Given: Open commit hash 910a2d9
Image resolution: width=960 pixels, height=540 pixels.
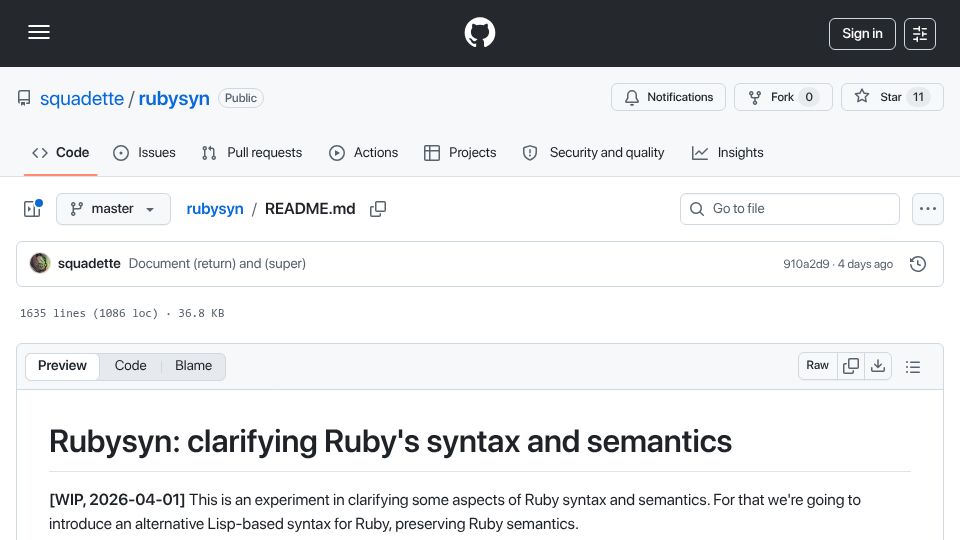Looking at the screenshot, I should (x=806, y=264).
